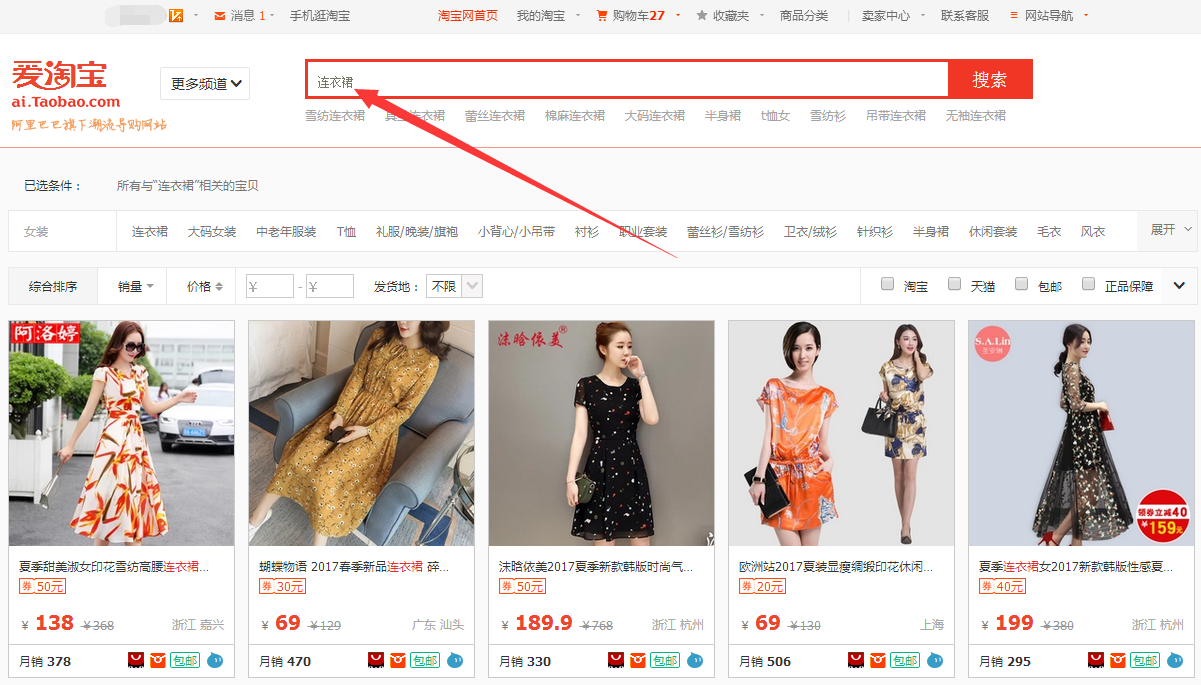This screenshot has height=685, width=1201.
Task: Click the Tmall cat icon under 月销 295
Action: (x=1096, y=660)
